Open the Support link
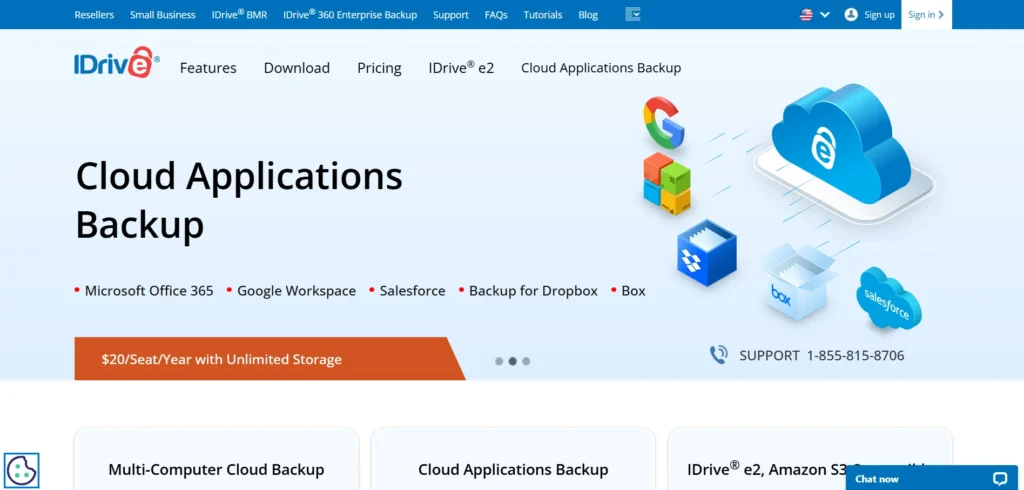The width and height of the screenshot is (1024, 490). pos(451,14)
